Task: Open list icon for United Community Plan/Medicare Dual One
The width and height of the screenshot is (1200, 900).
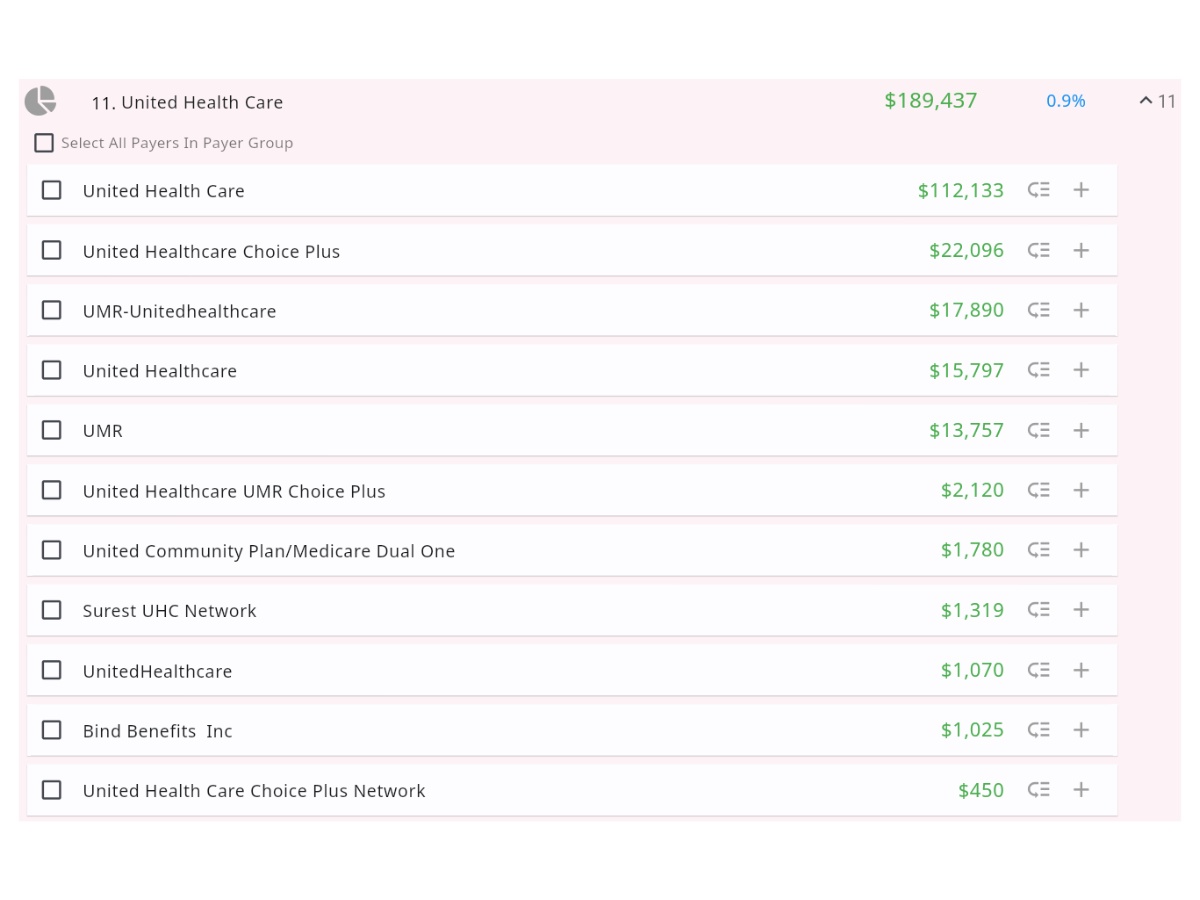Action: (x=1039, y=550)
